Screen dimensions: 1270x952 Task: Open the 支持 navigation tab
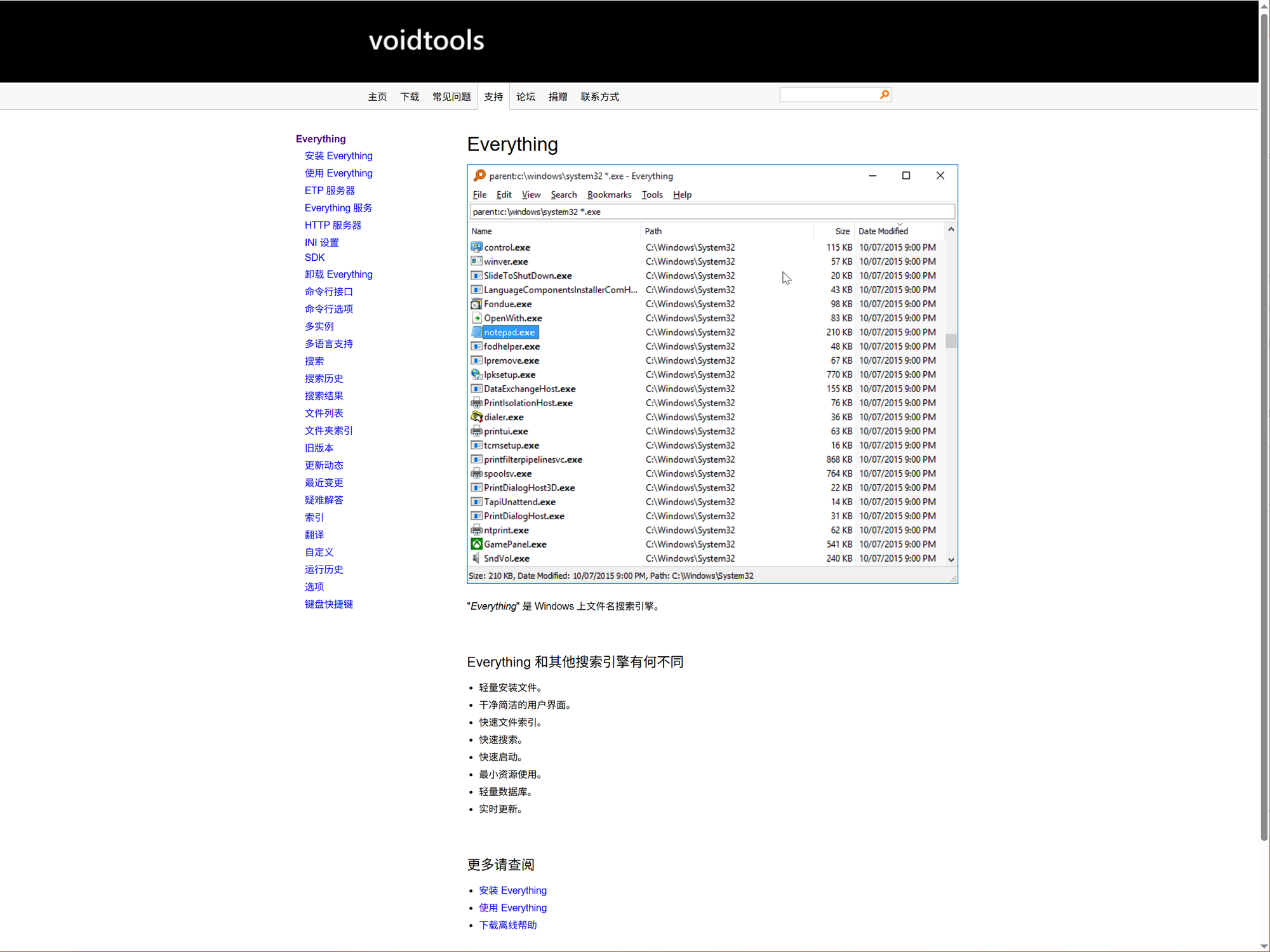click(493, 96)
